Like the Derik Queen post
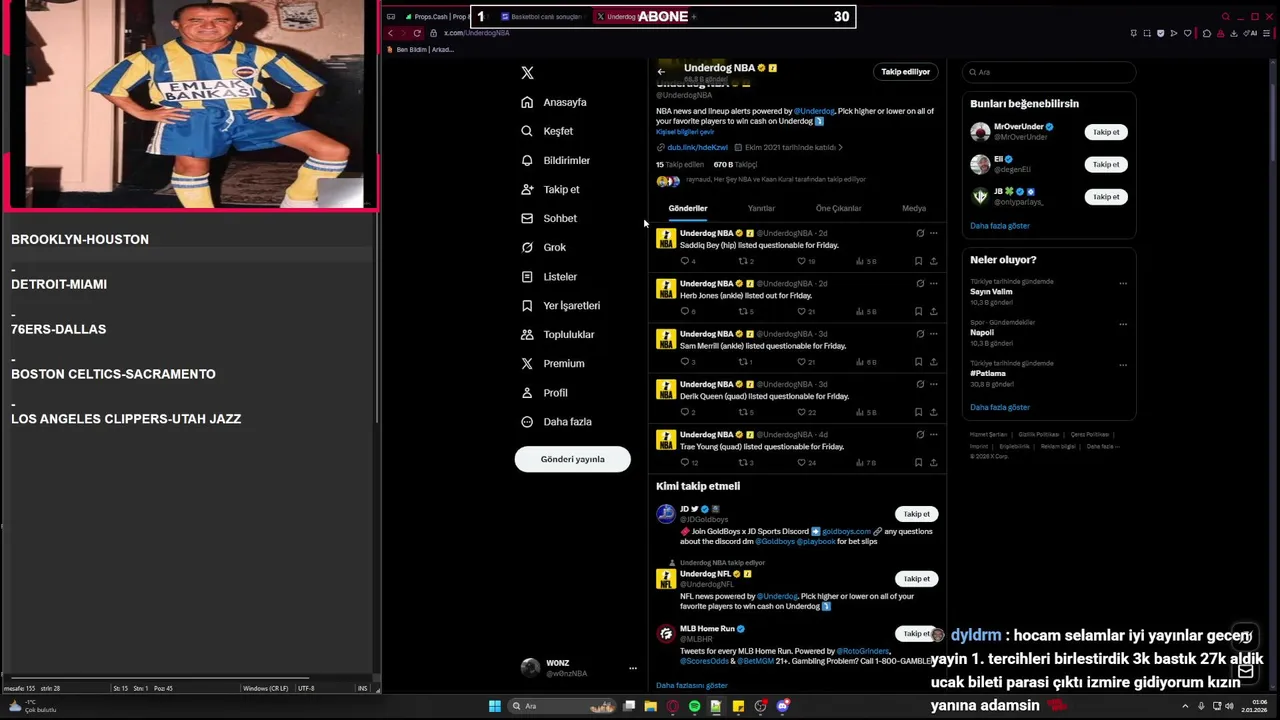Screen dimensions: 1280x720 pos(801,412)
